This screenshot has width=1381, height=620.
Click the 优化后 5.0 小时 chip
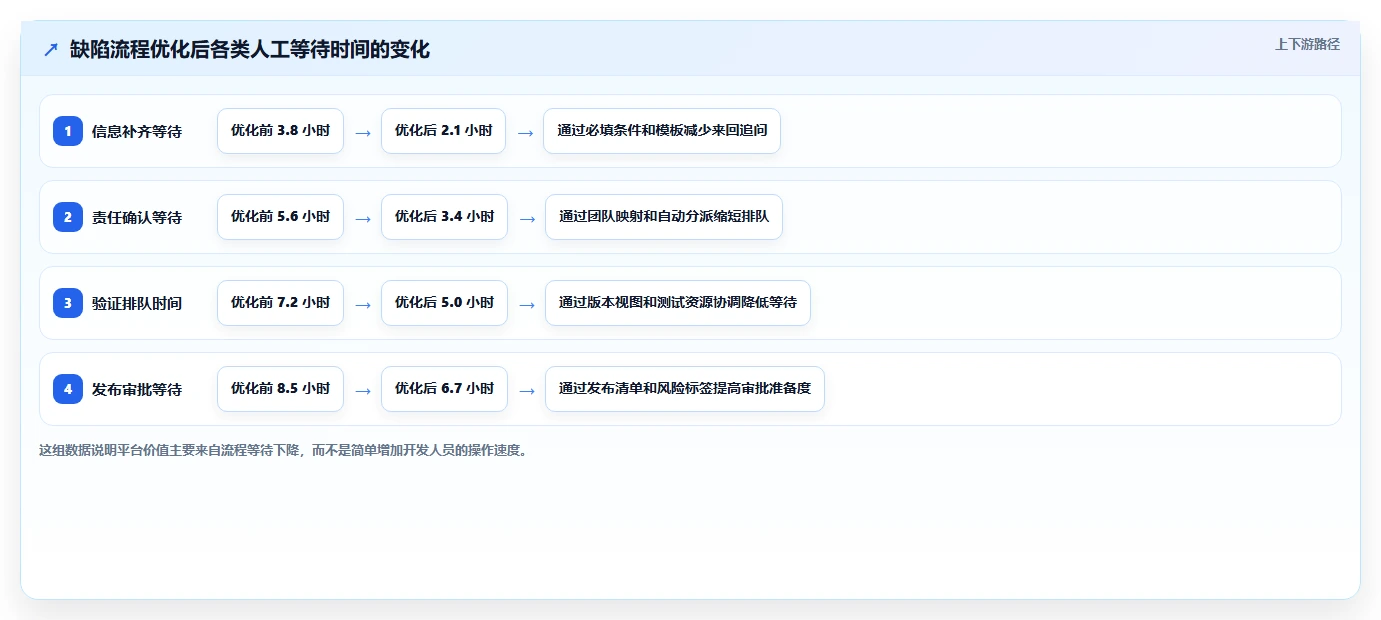(x=444, y=303)
